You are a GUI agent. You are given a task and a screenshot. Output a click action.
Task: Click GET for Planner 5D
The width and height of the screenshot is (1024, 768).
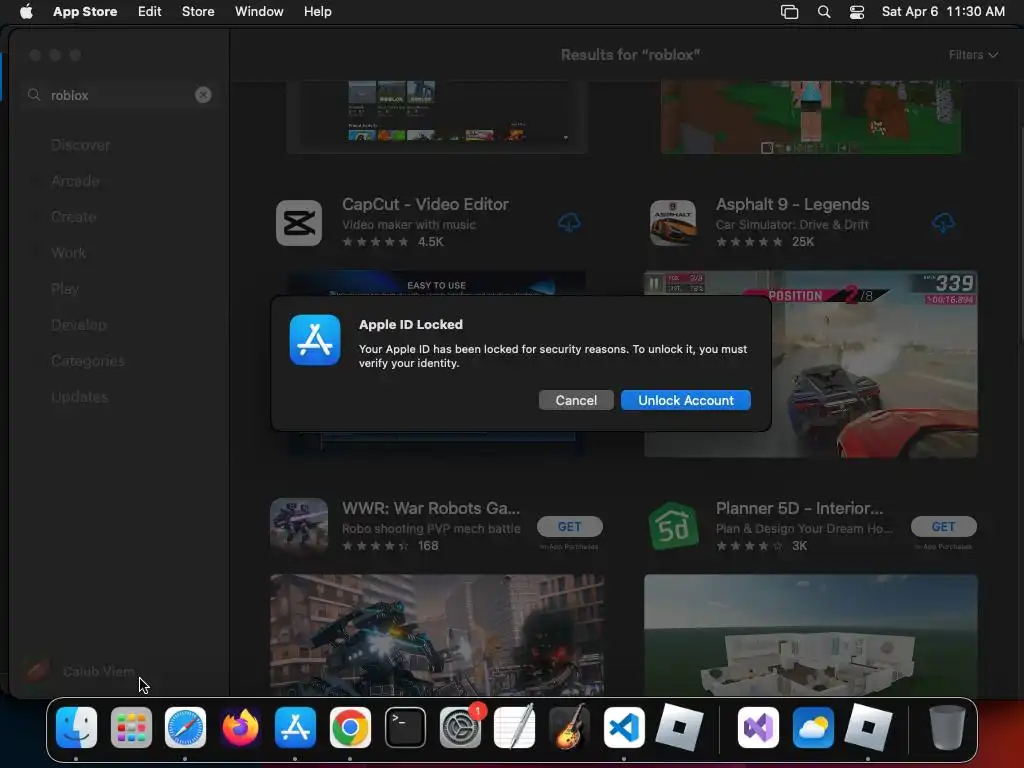tap(944, 526)
